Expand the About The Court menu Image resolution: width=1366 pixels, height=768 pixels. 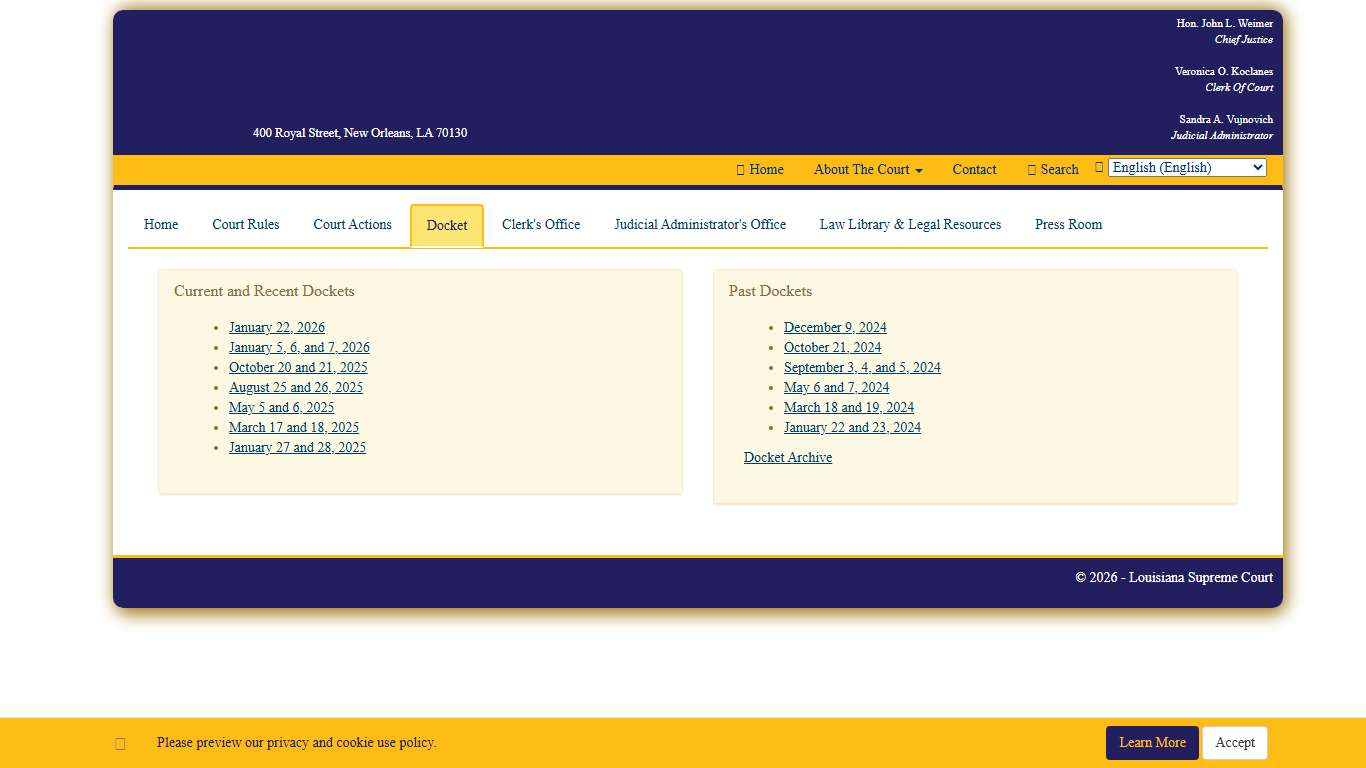[x=866, y=169]
